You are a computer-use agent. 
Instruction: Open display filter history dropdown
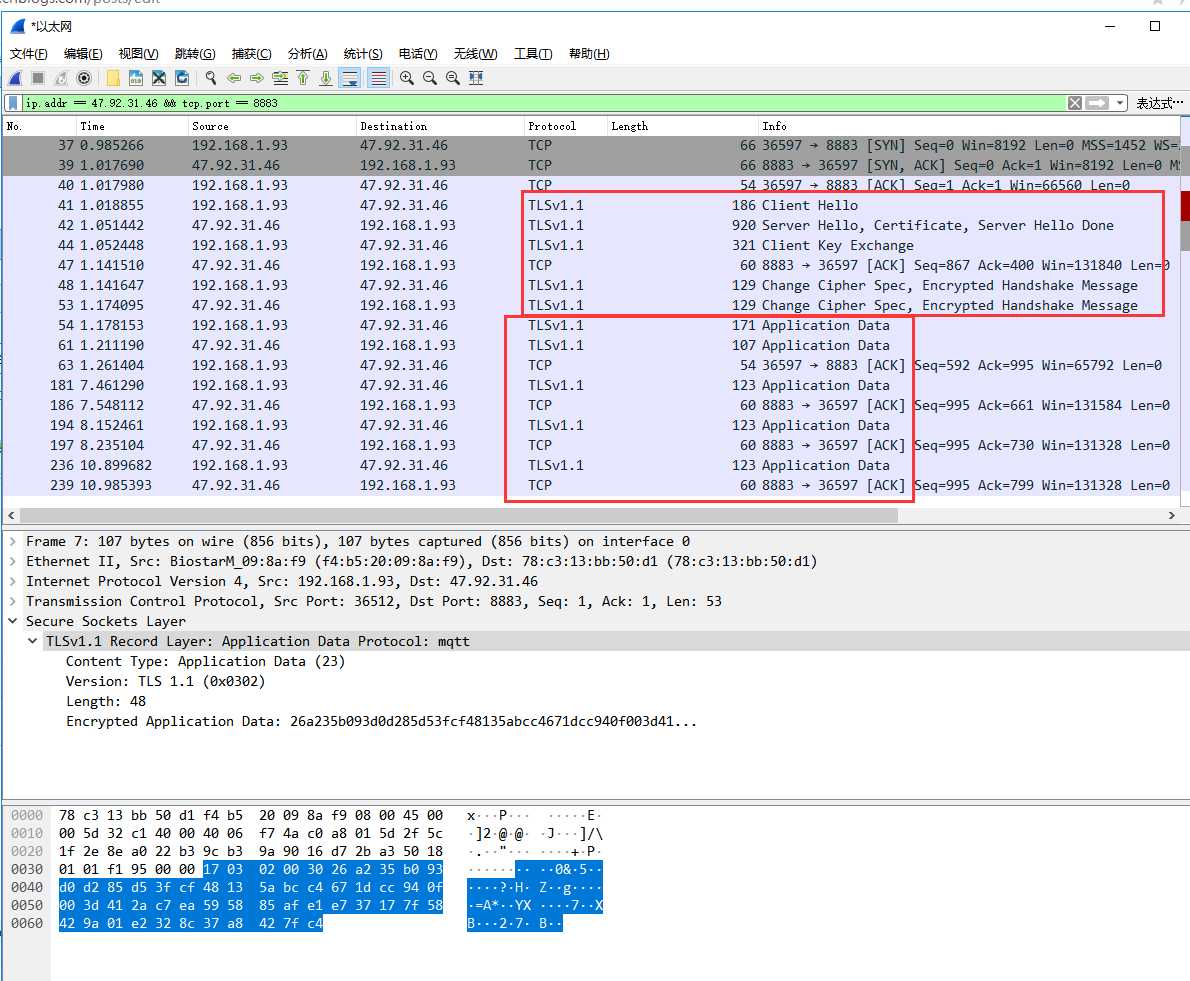(x=1119, y=103)
